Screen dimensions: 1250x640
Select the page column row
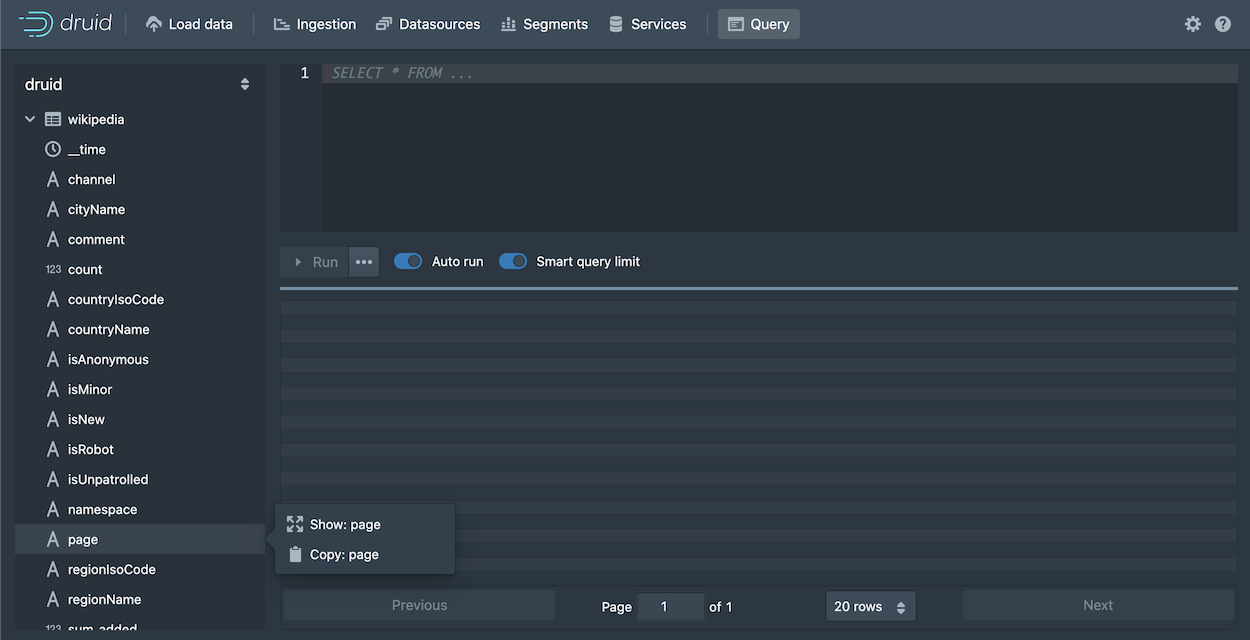coord(140,539)
